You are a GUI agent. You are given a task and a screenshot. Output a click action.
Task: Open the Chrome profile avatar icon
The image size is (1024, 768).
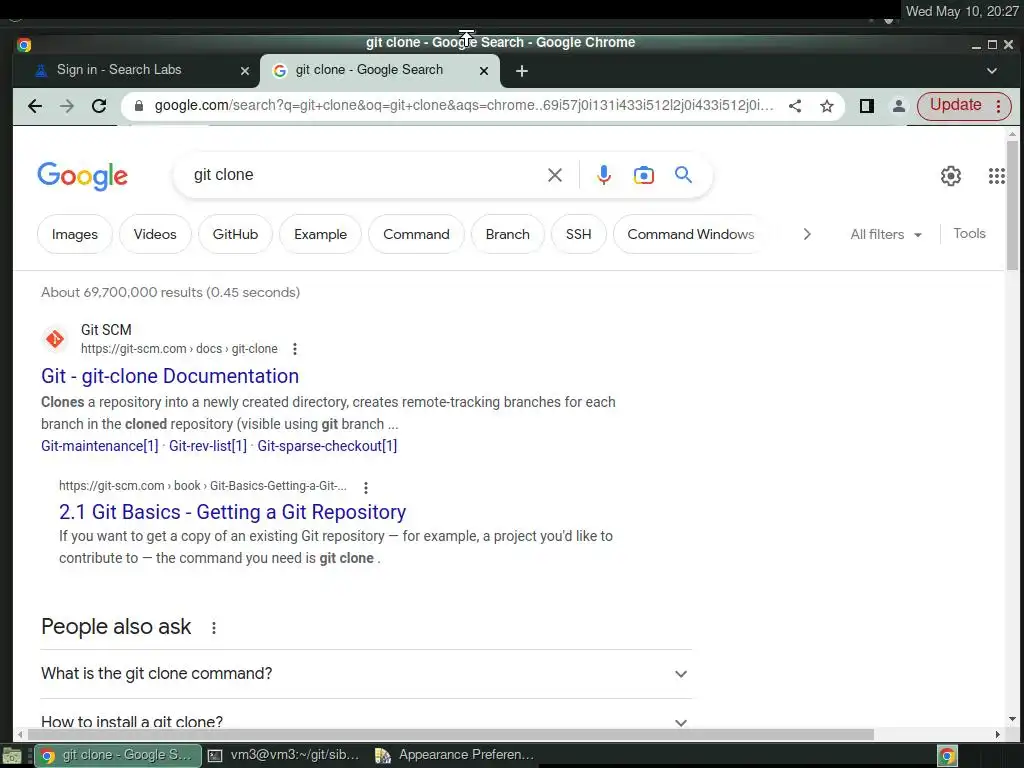(x=899, y=106)
